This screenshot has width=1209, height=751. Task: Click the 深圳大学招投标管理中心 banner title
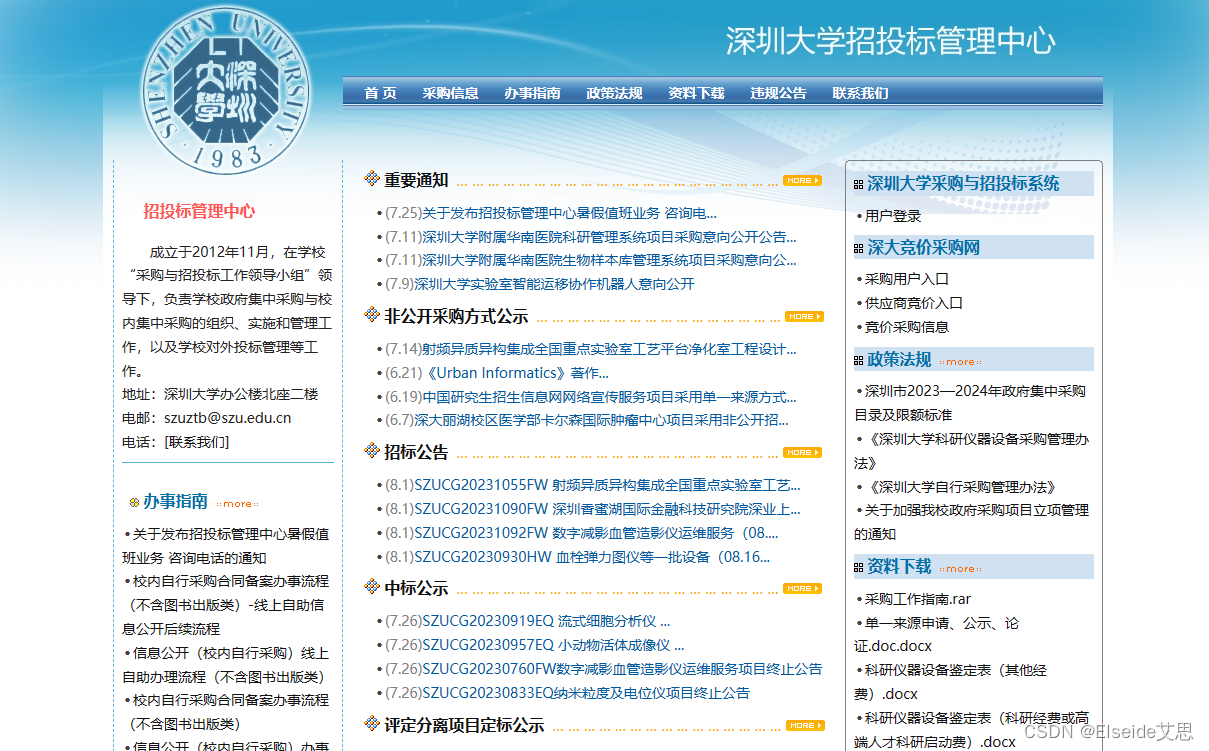tap(890, 41)
